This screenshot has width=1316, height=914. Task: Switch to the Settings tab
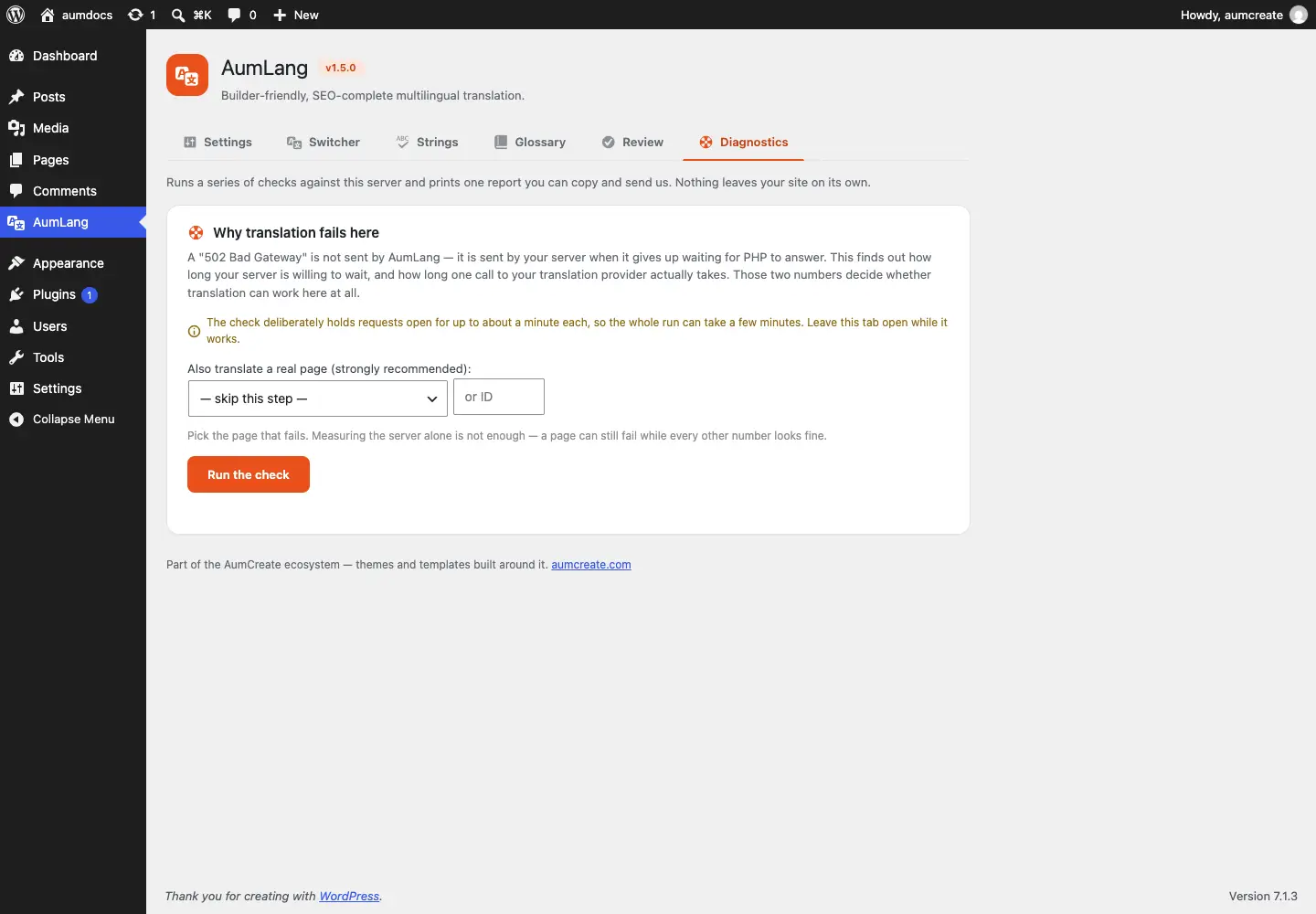pos(218,143)
